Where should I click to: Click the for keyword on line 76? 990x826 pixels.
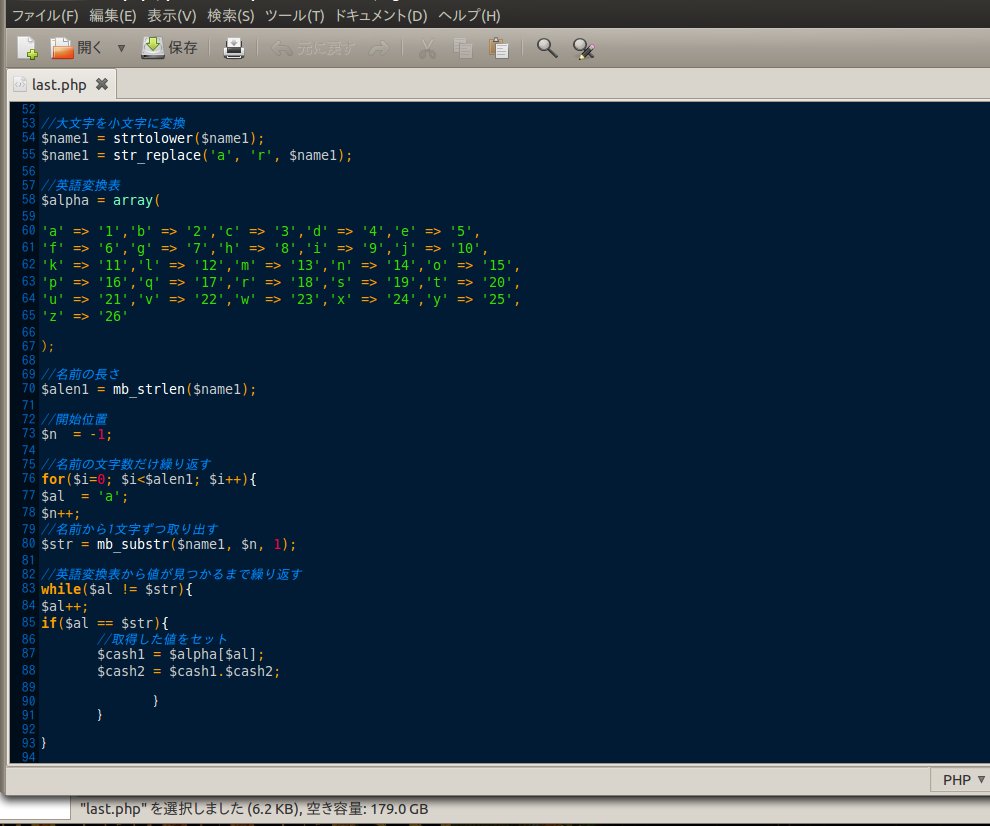(53, 479)
